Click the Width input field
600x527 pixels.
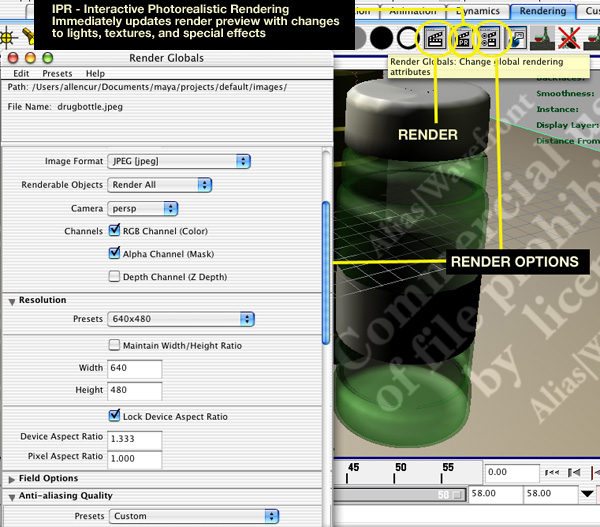pyautogui.click(x=134, y=368)
